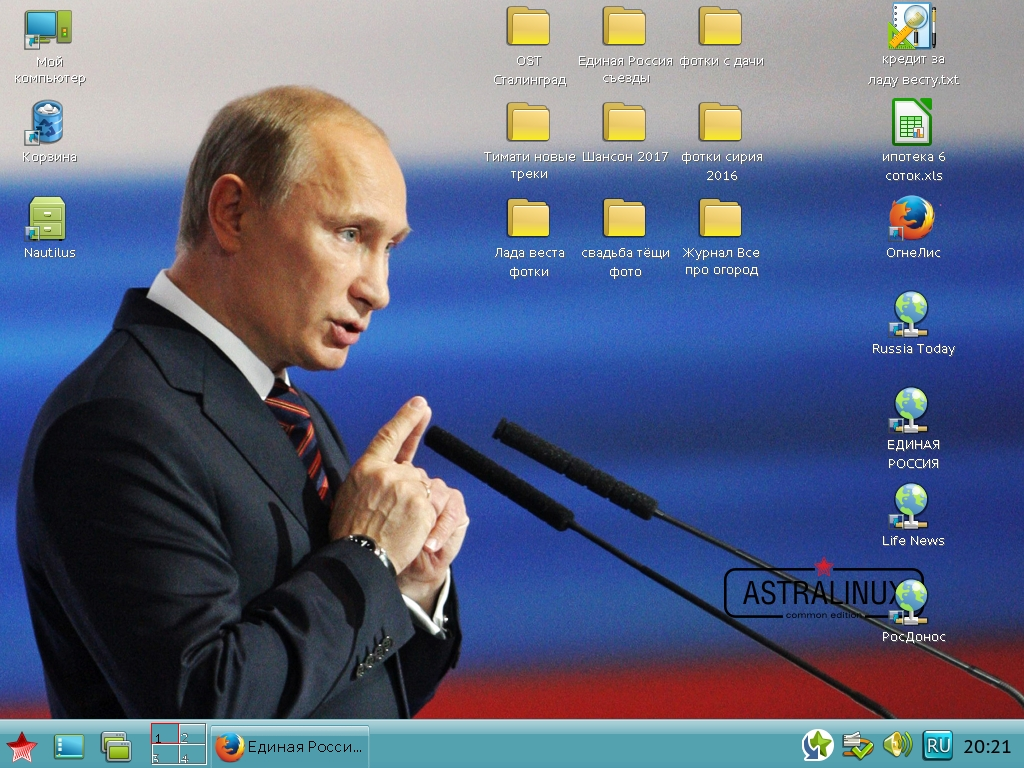
Task: Open the volume speaker tray icon
Action: click(897, 746)
